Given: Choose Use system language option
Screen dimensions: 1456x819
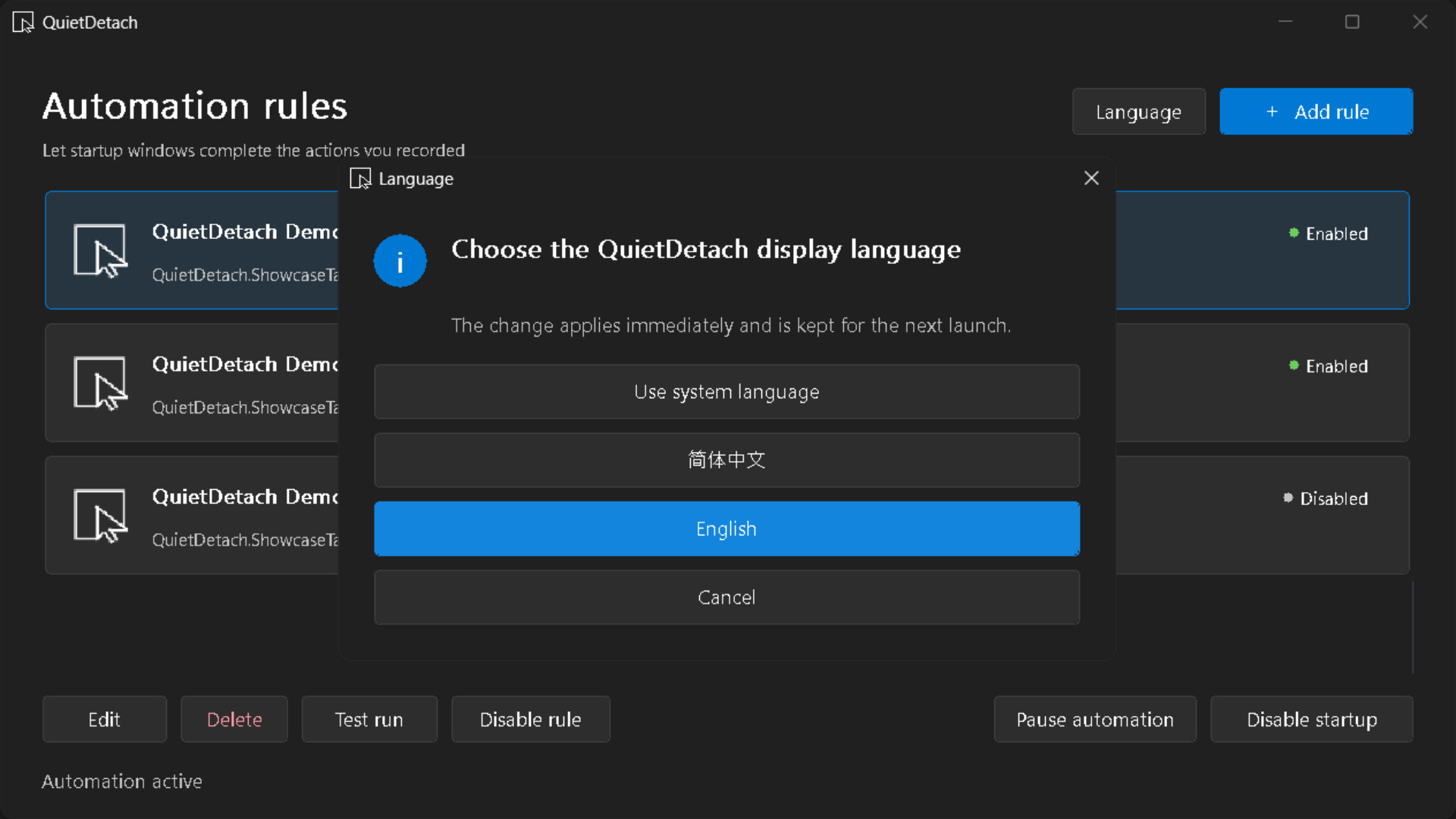Looking at the screenshot, I should [726, 392].
